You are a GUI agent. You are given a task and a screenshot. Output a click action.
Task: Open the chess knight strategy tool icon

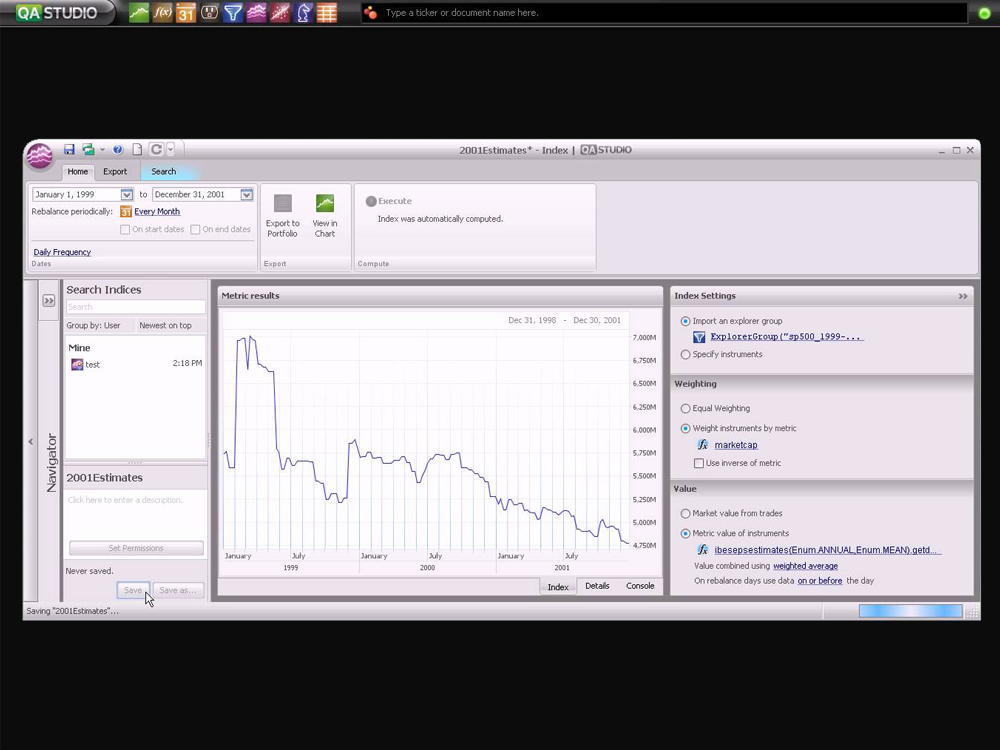[x=304, y=12]
